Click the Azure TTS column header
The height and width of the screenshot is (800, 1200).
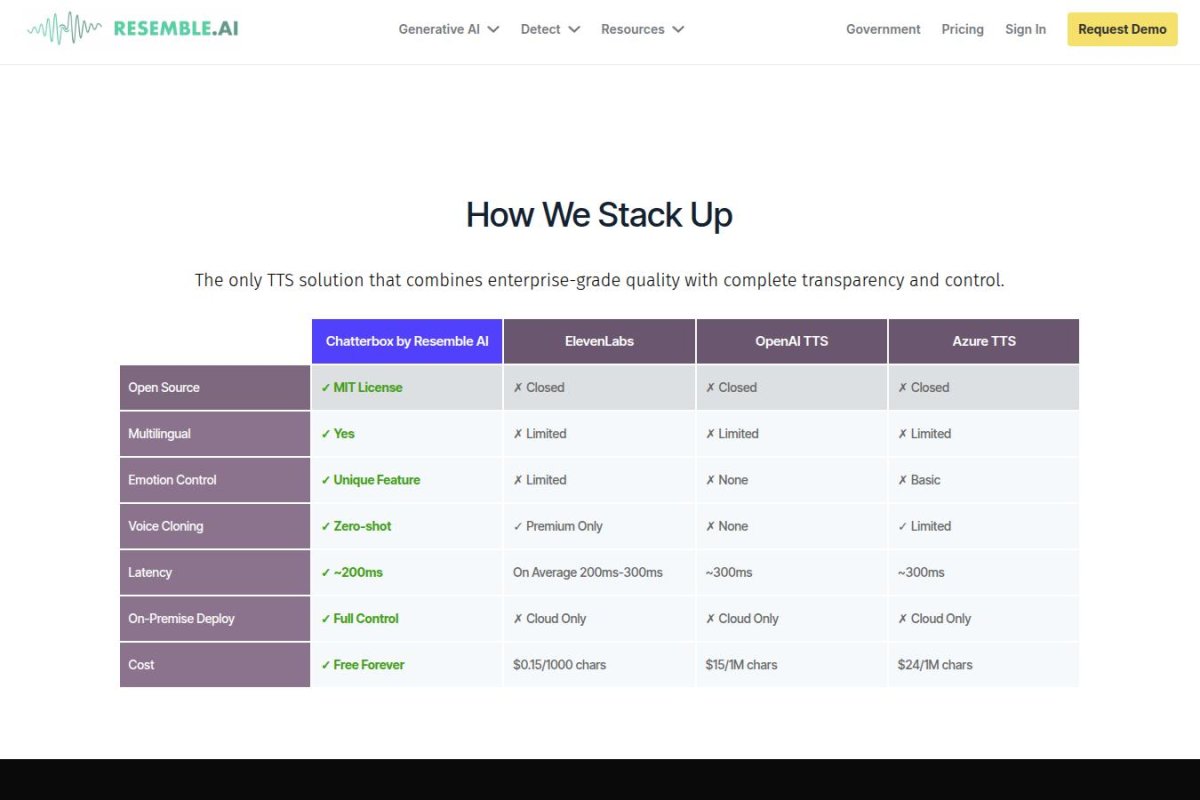(983, 341)
